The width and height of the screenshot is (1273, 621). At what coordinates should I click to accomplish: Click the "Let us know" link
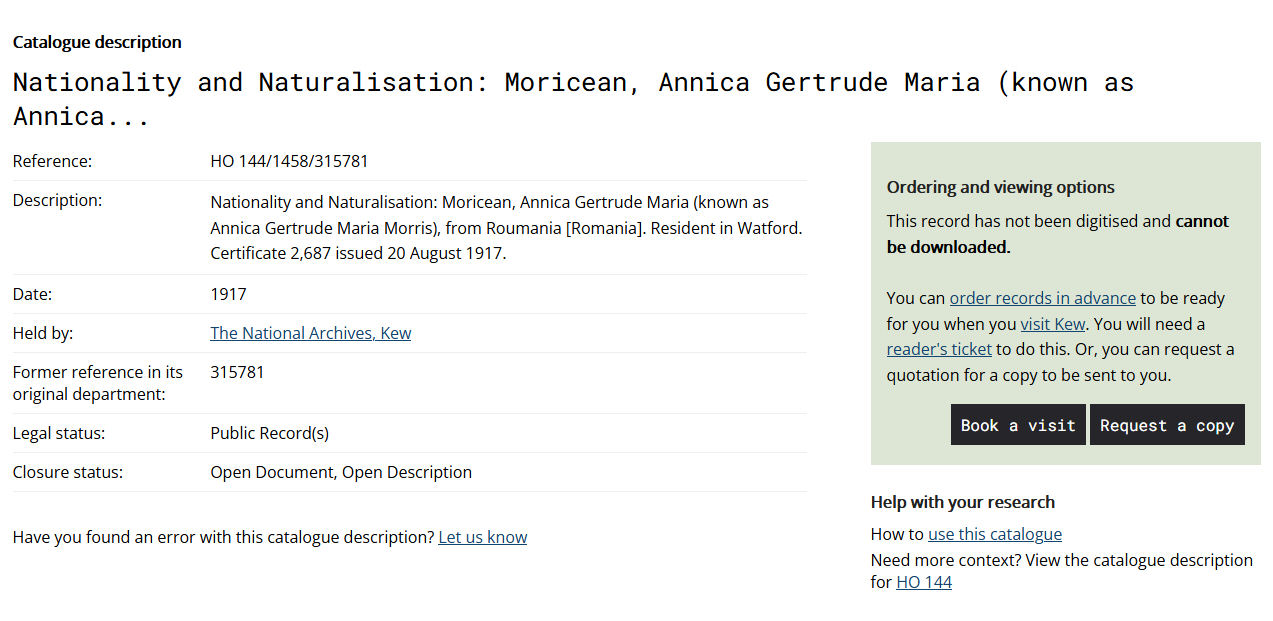tap(482, 537)
